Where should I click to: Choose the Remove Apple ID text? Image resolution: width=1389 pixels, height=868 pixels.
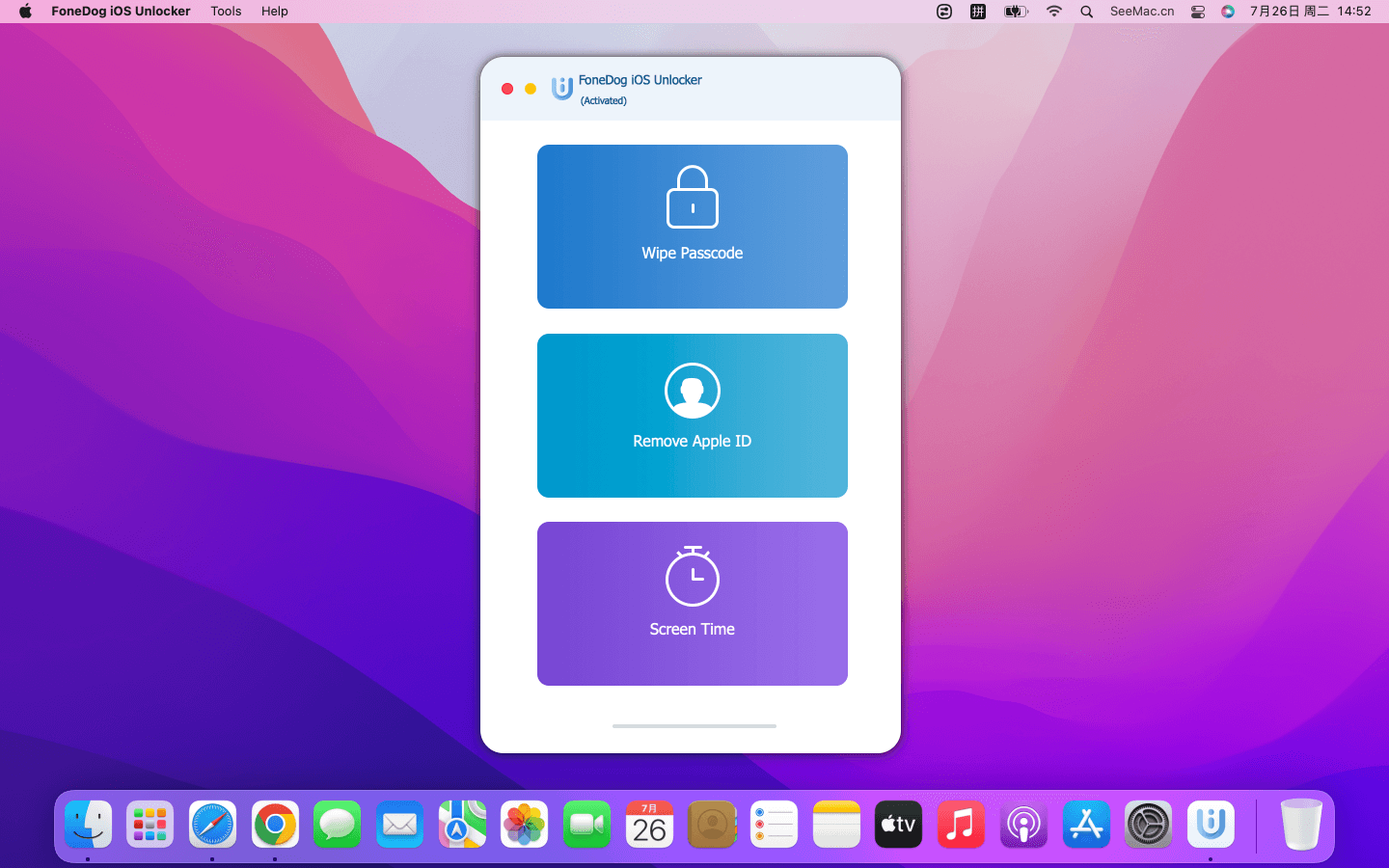coord(692,441)
